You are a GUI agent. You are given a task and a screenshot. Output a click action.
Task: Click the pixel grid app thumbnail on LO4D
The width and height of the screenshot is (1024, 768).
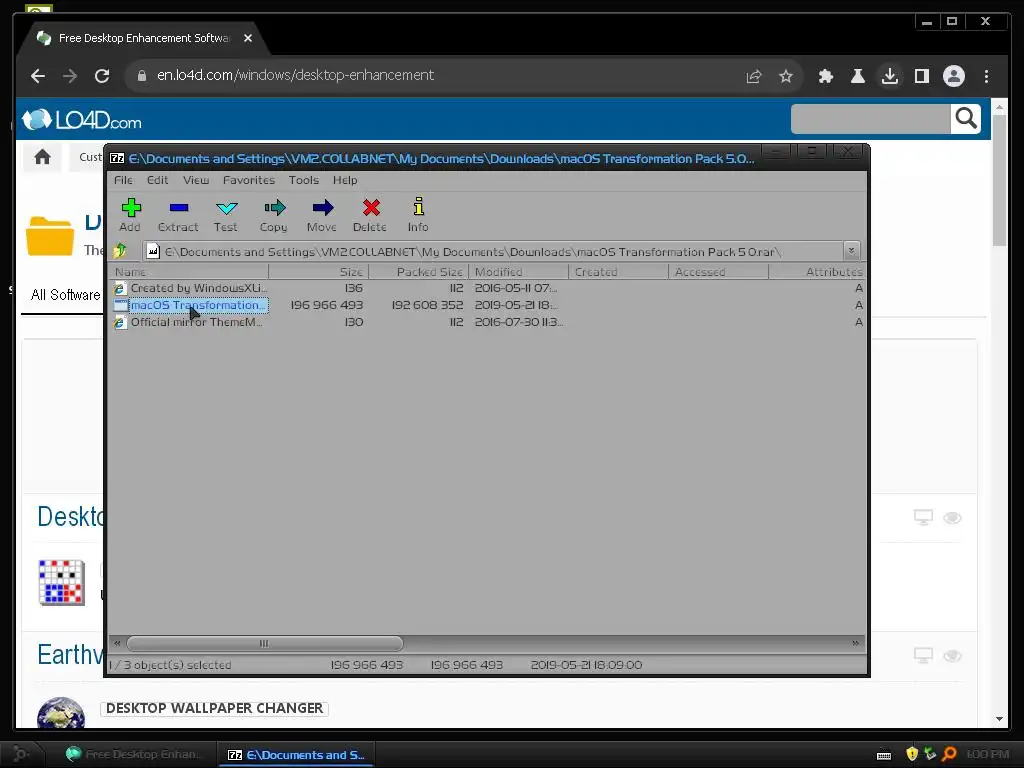(x=61, y=582)
